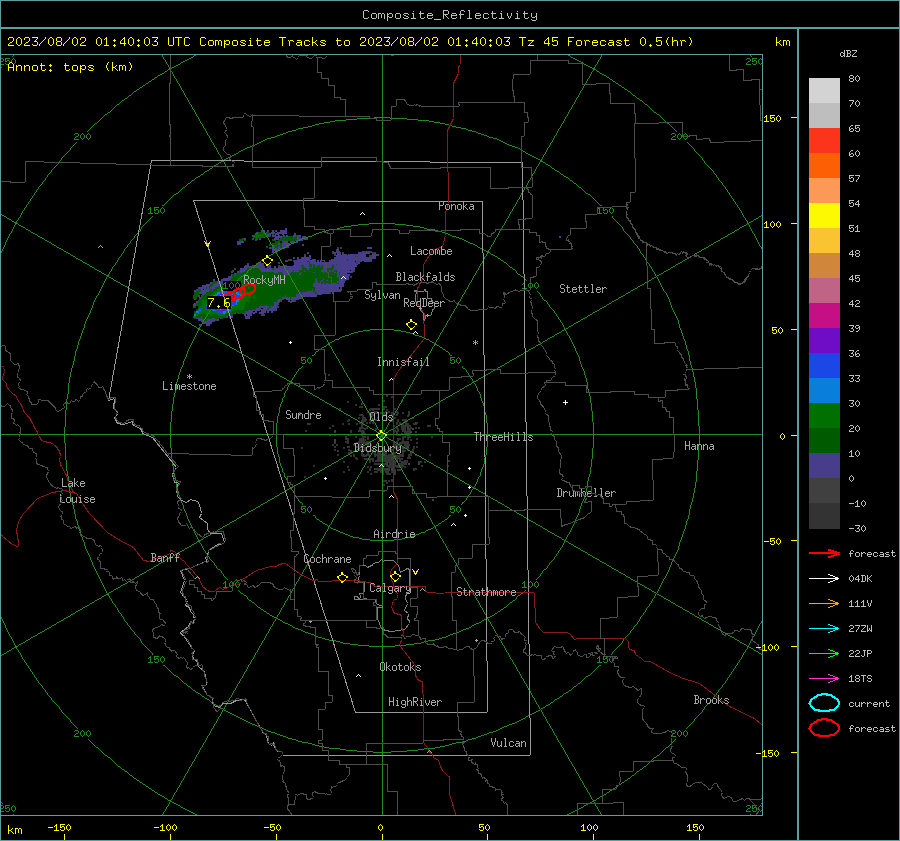Click the Airdrie label
900x841 pixels.
(394, 534)
